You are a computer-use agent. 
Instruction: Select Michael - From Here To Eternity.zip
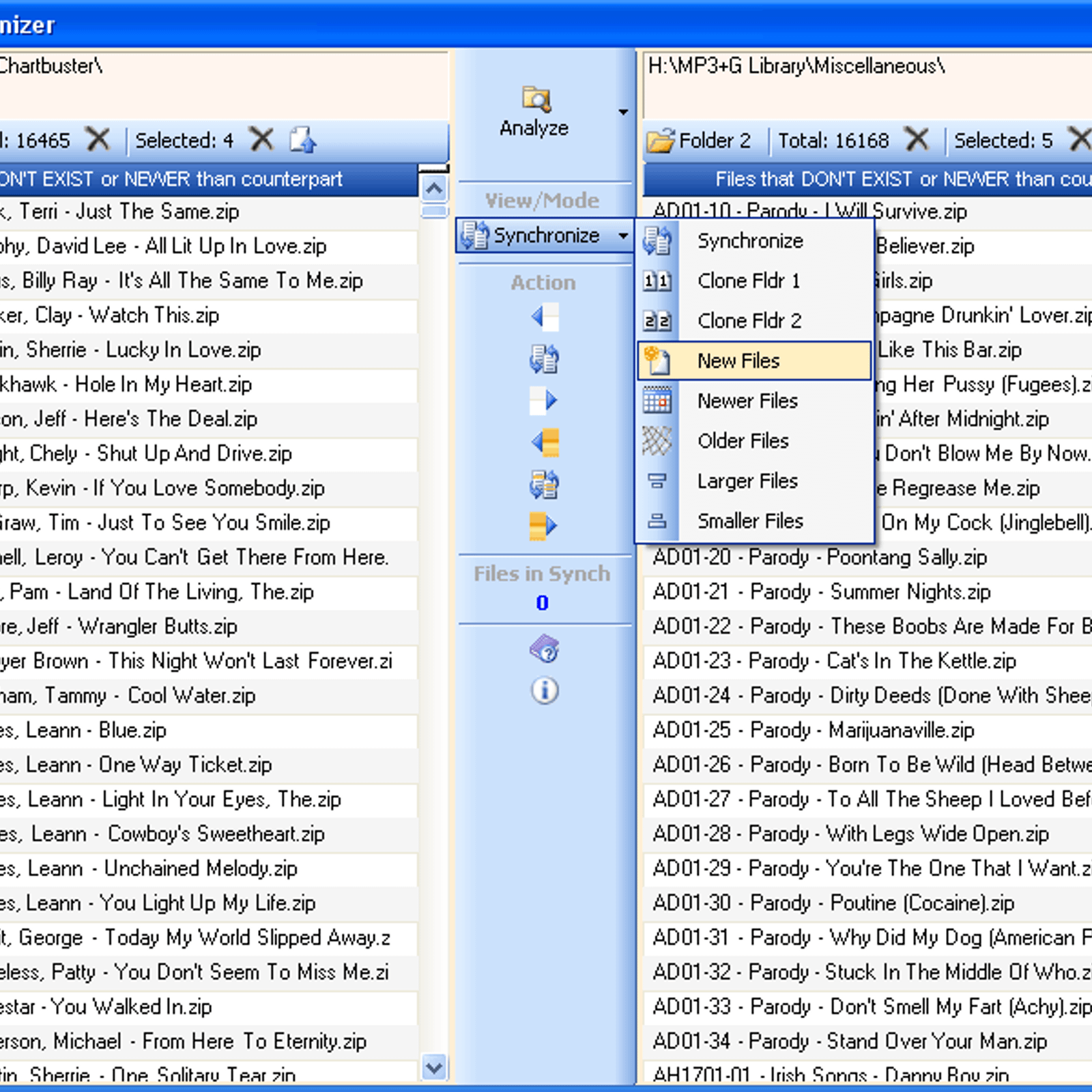208,1041
